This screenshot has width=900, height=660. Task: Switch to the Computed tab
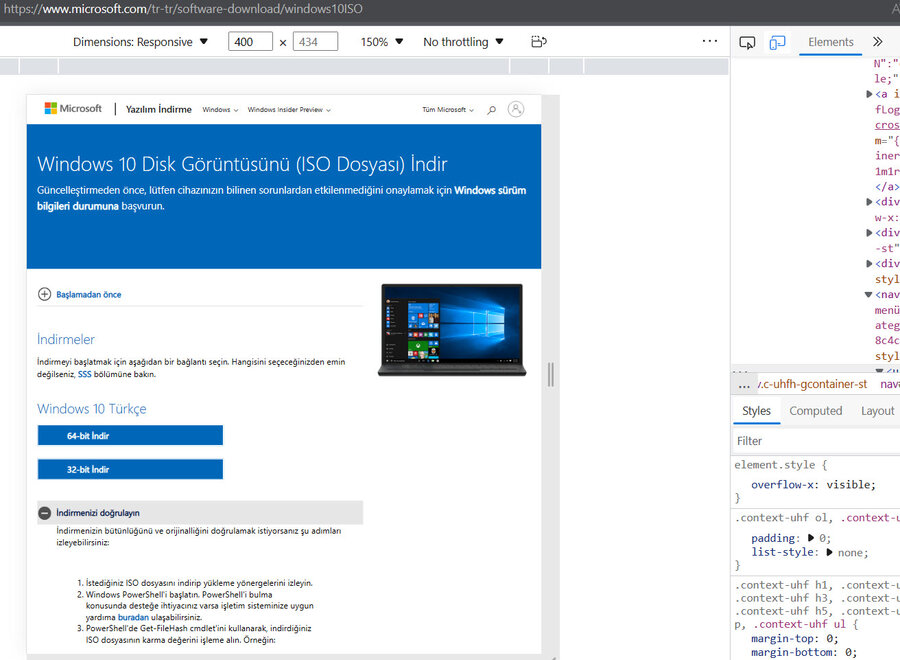click(x=816, y=411)
